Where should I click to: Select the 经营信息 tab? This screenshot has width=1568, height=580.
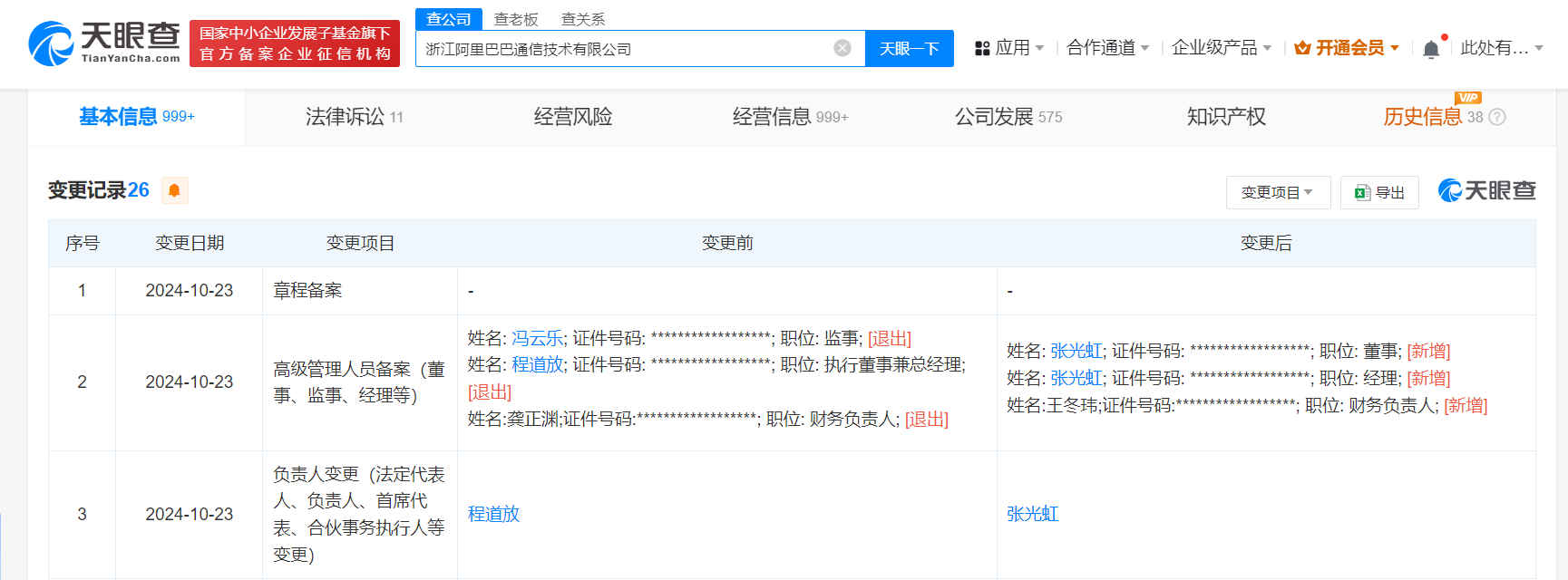pos(790,117)
